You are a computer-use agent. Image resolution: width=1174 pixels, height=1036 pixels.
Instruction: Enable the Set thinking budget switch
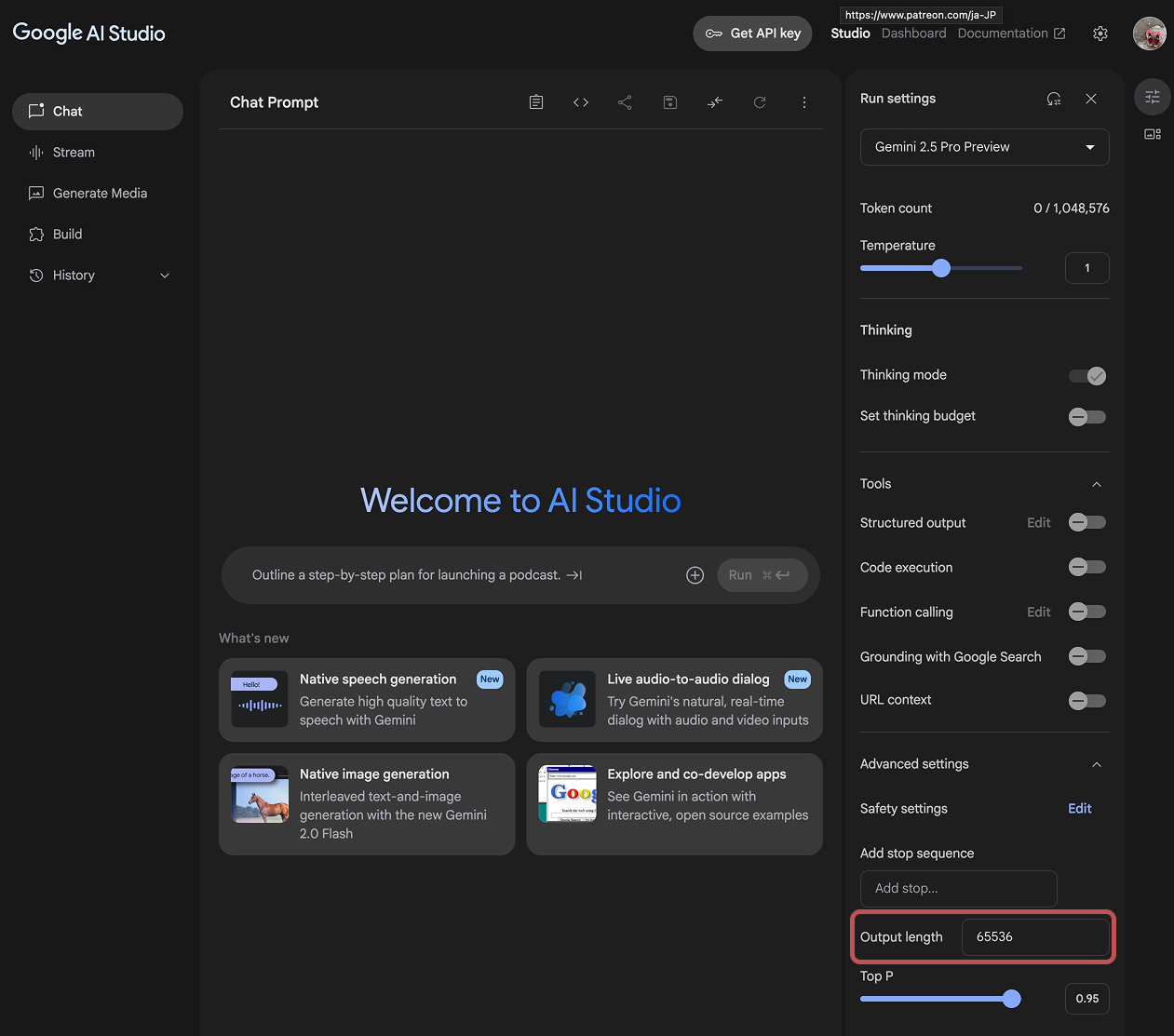pos(1087,417)
